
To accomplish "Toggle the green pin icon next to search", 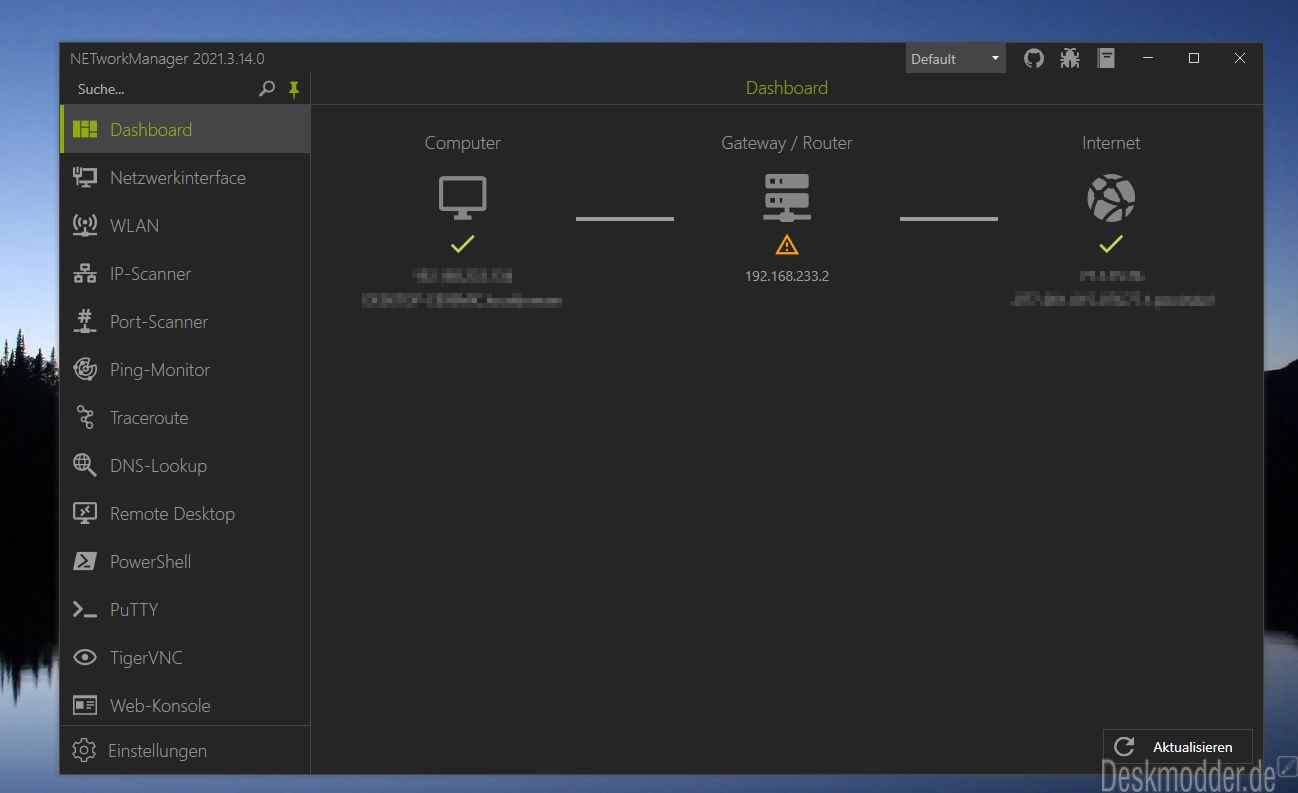I will 294,89.
